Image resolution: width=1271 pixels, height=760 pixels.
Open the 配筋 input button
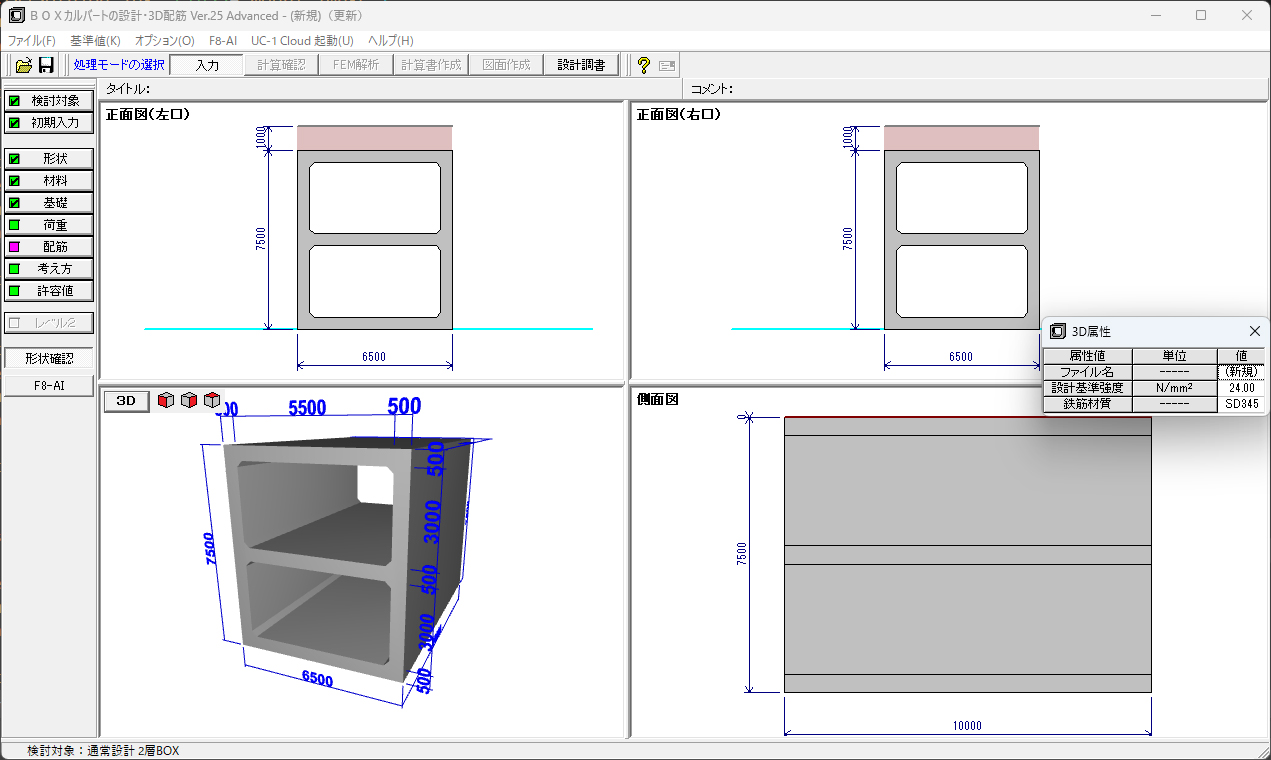[49, 246]
